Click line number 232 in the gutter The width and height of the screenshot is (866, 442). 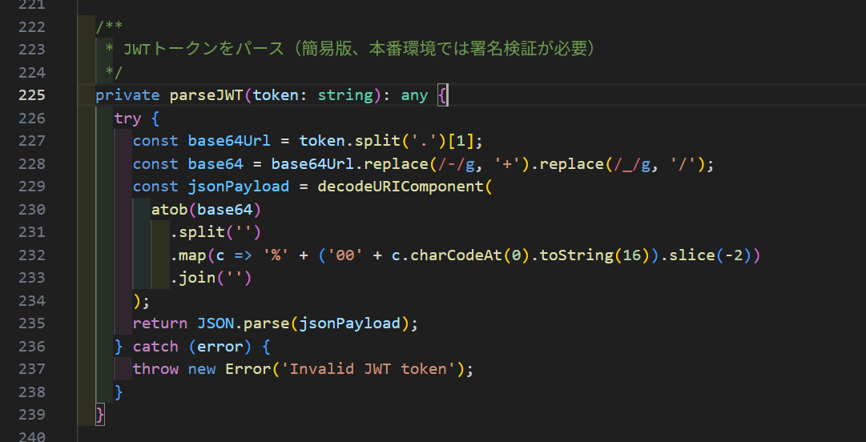(31, 255)
